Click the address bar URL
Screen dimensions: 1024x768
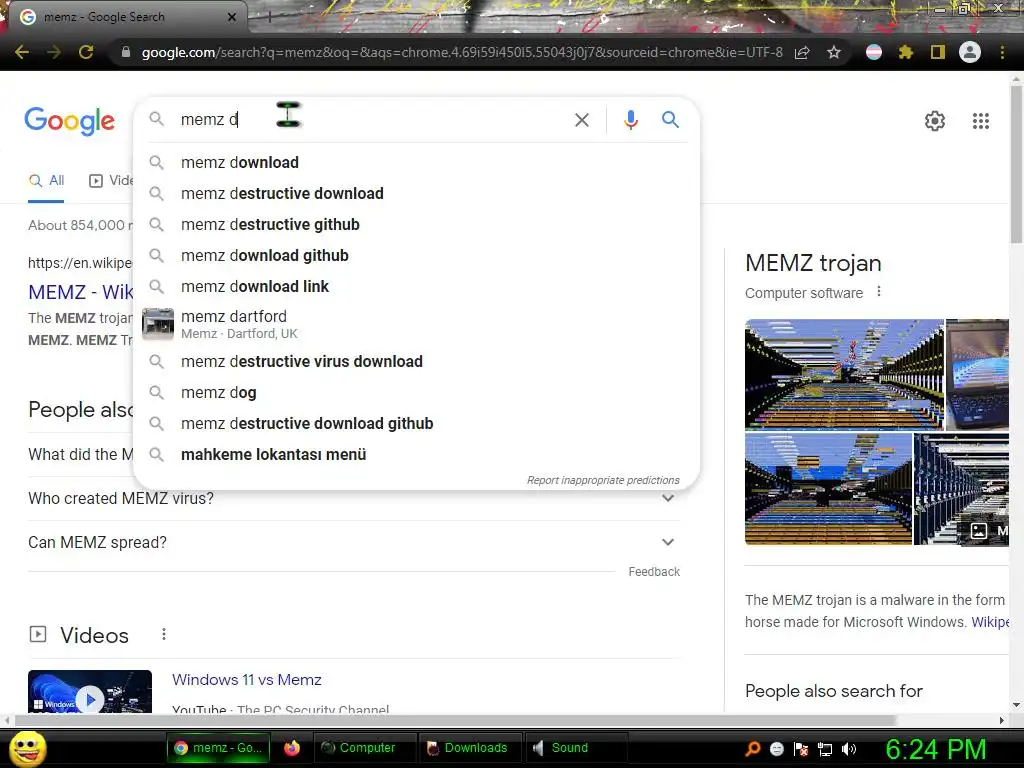(462, 52)
